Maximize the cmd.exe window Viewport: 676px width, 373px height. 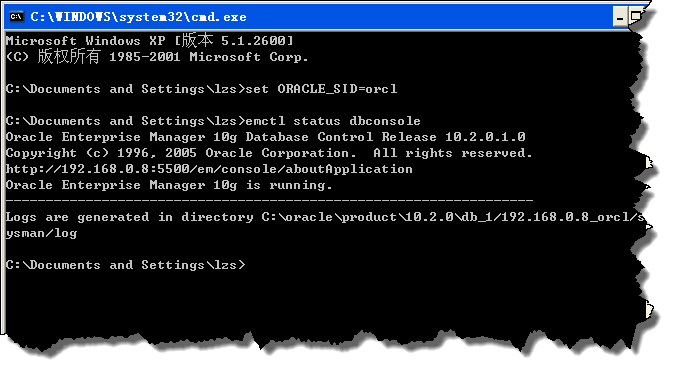(635, 17)
